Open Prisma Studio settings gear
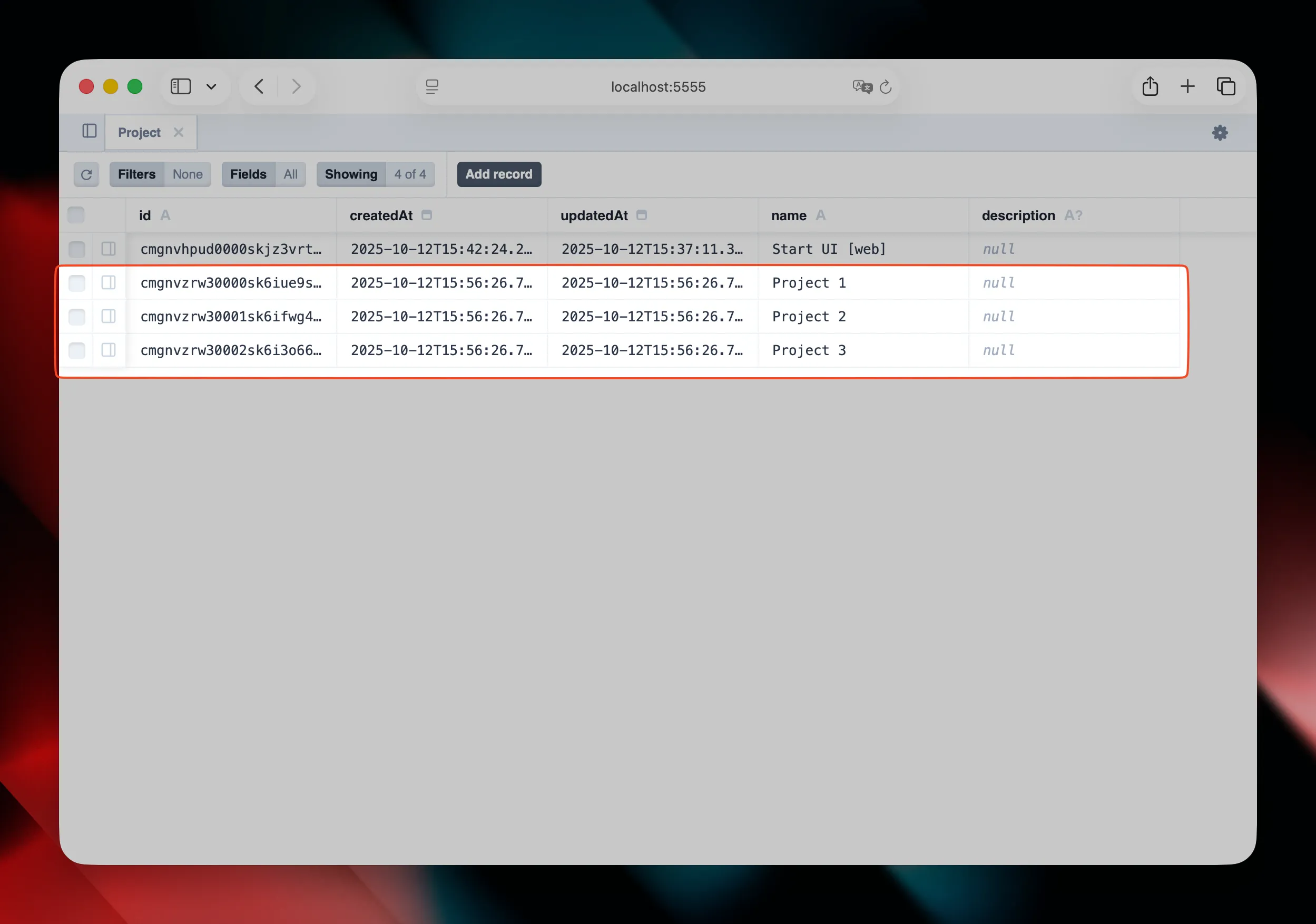 pos(1220,133)
